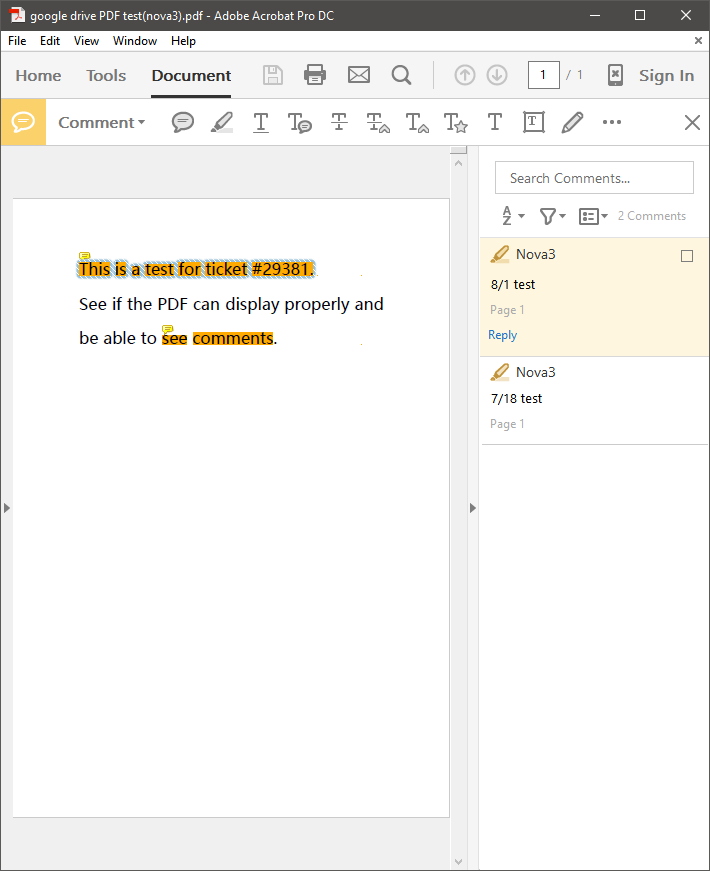Viewport: 710px width, 871px height.
Task: Open the find text magnifier
Action: 401,75
